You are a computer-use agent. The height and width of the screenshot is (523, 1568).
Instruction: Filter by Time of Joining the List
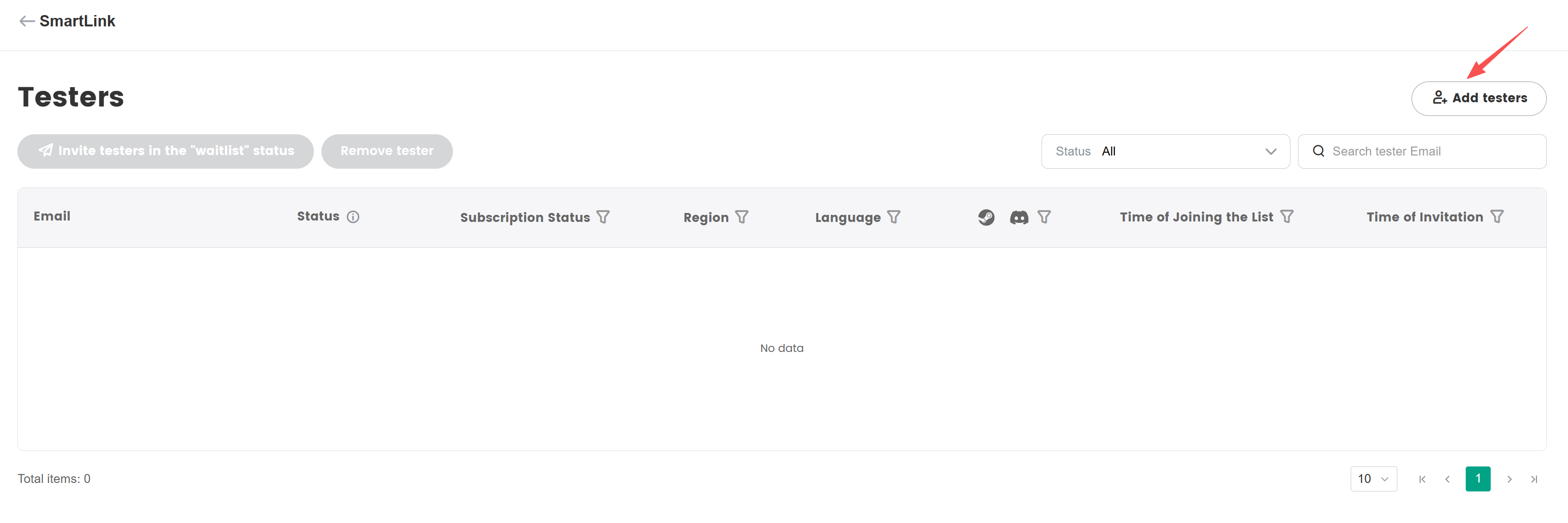click(x=1287, y=217)
